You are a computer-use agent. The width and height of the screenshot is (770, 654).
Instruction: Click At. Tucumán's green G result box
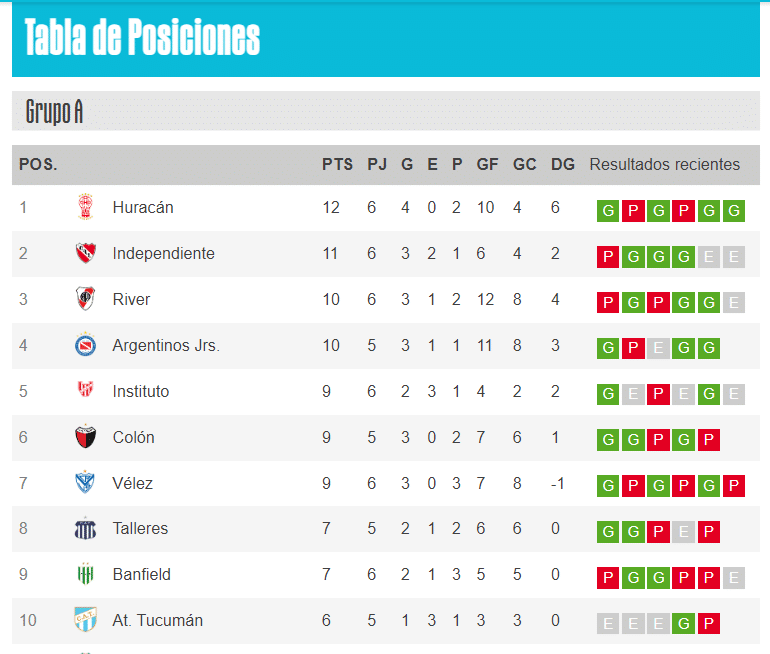click(684, 624)
